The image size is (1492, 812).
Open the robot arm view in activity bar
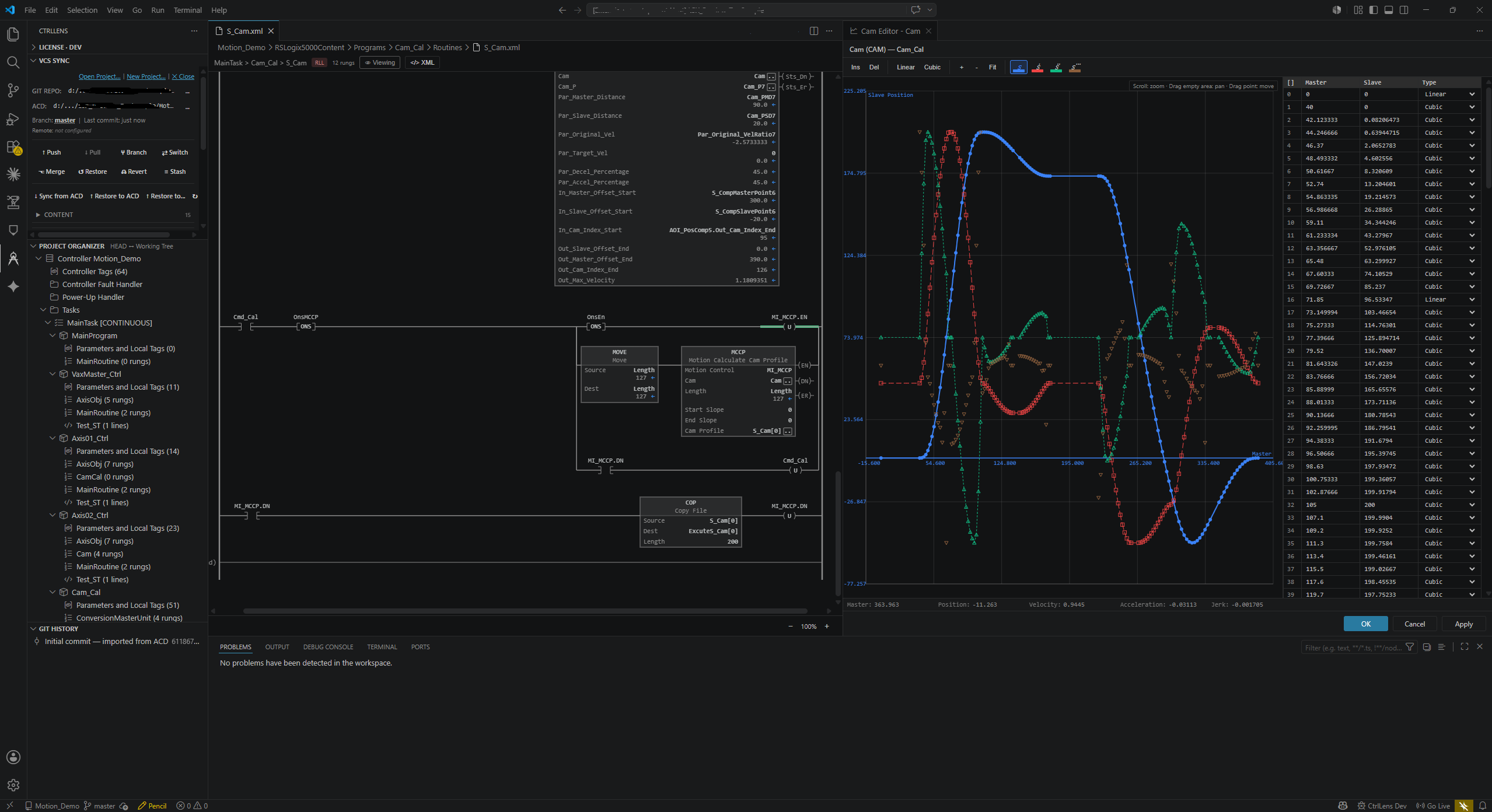[13, 202]
